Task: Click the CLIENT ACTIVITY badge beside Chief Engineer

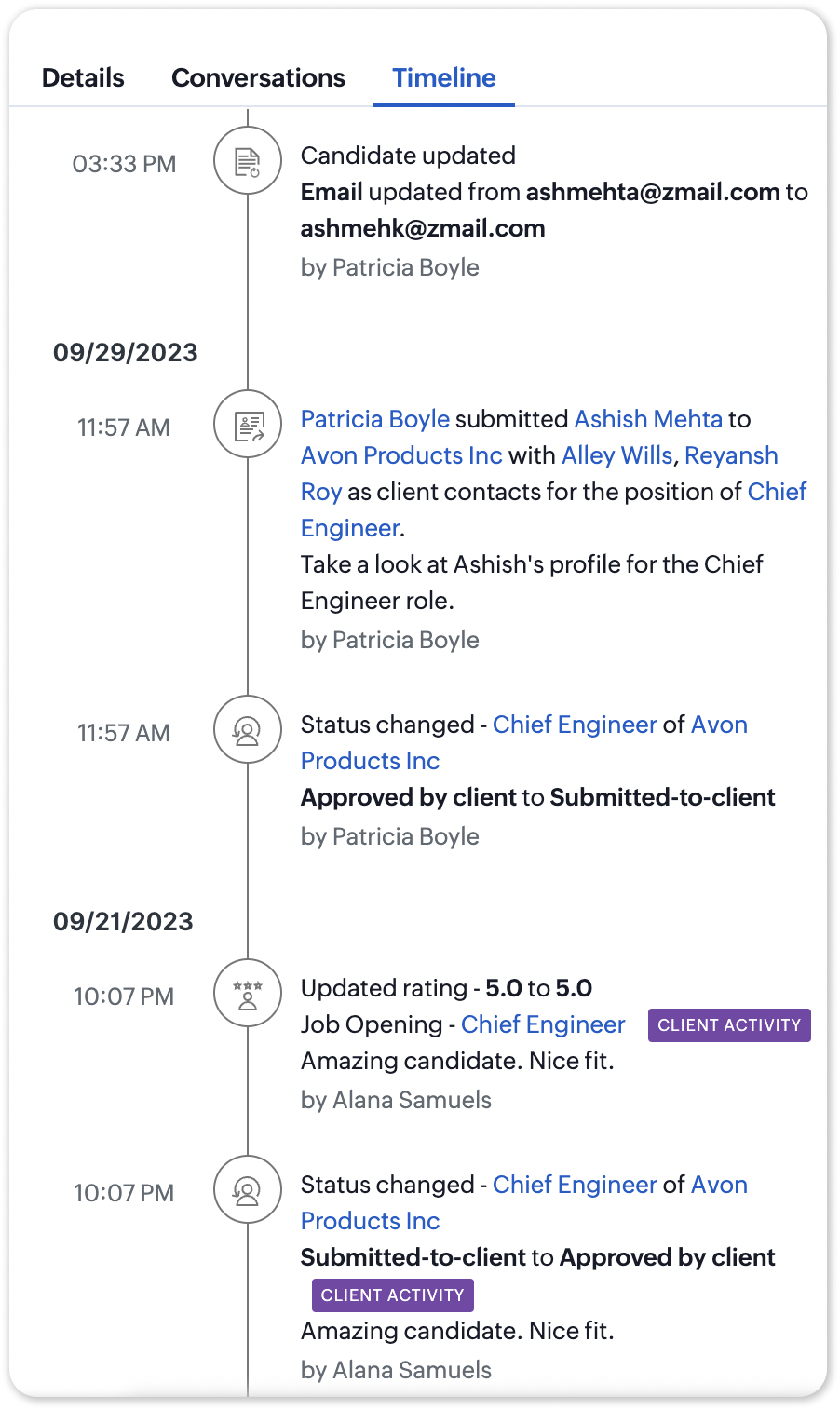Action: click(x=729, y=1025)
